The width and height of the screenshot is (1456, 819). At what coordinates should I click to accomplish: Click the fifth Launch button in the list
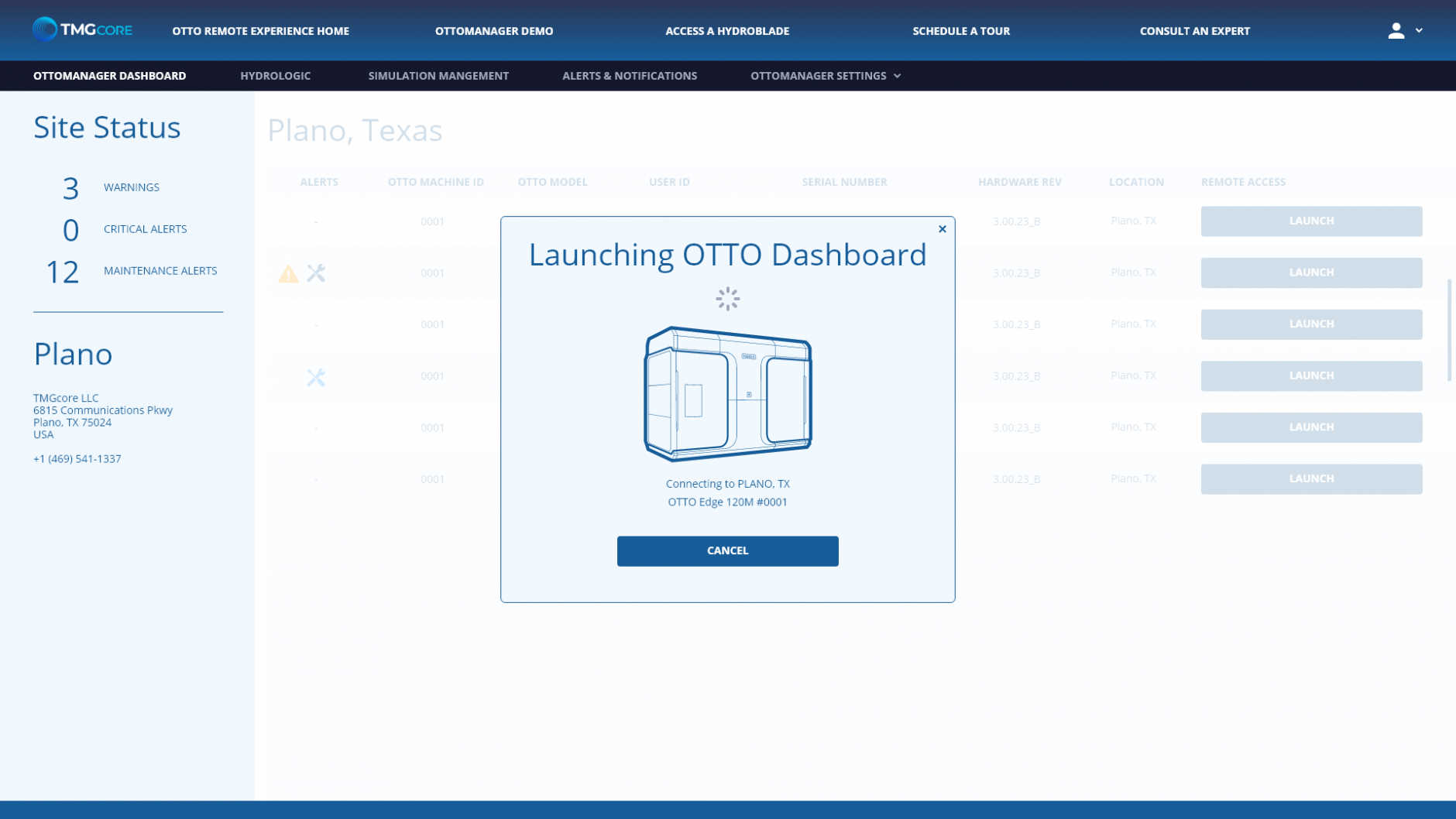1311,427
